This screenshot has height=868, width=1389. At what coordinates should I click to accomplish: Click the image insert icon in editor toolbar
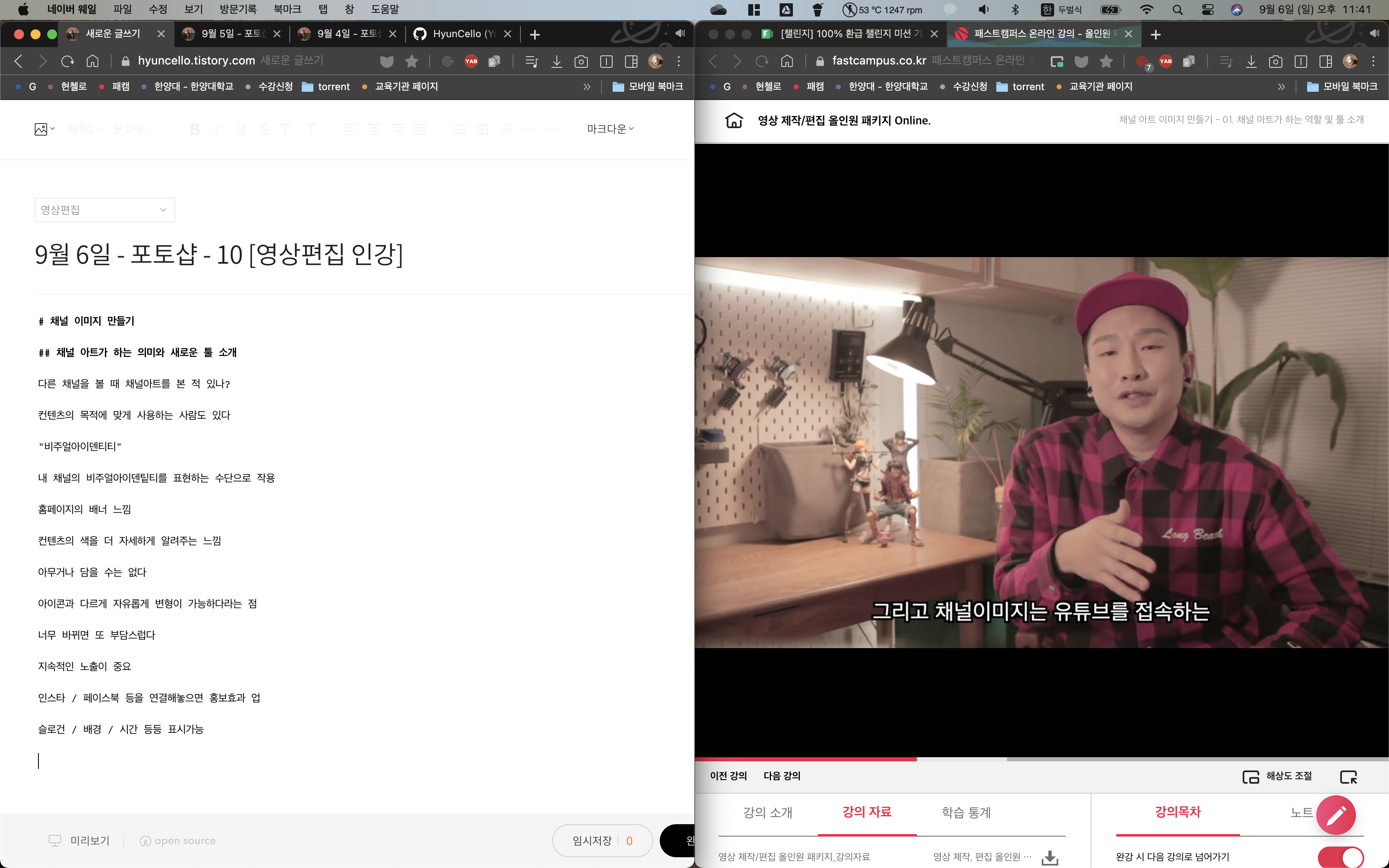41,129
